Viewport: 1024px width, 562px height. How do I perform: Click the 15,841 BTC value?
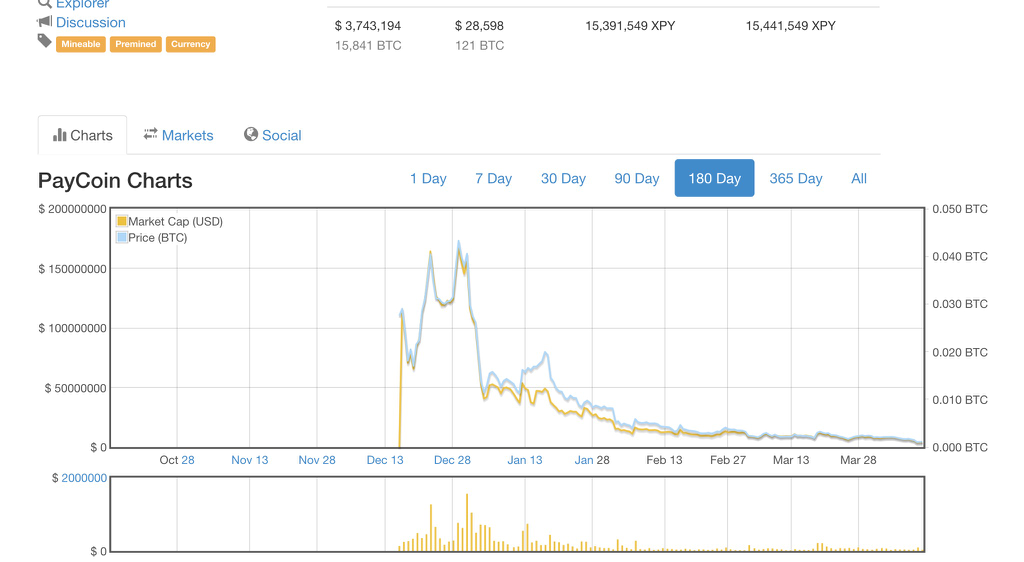pyautogui.click(x=368, y=46)
